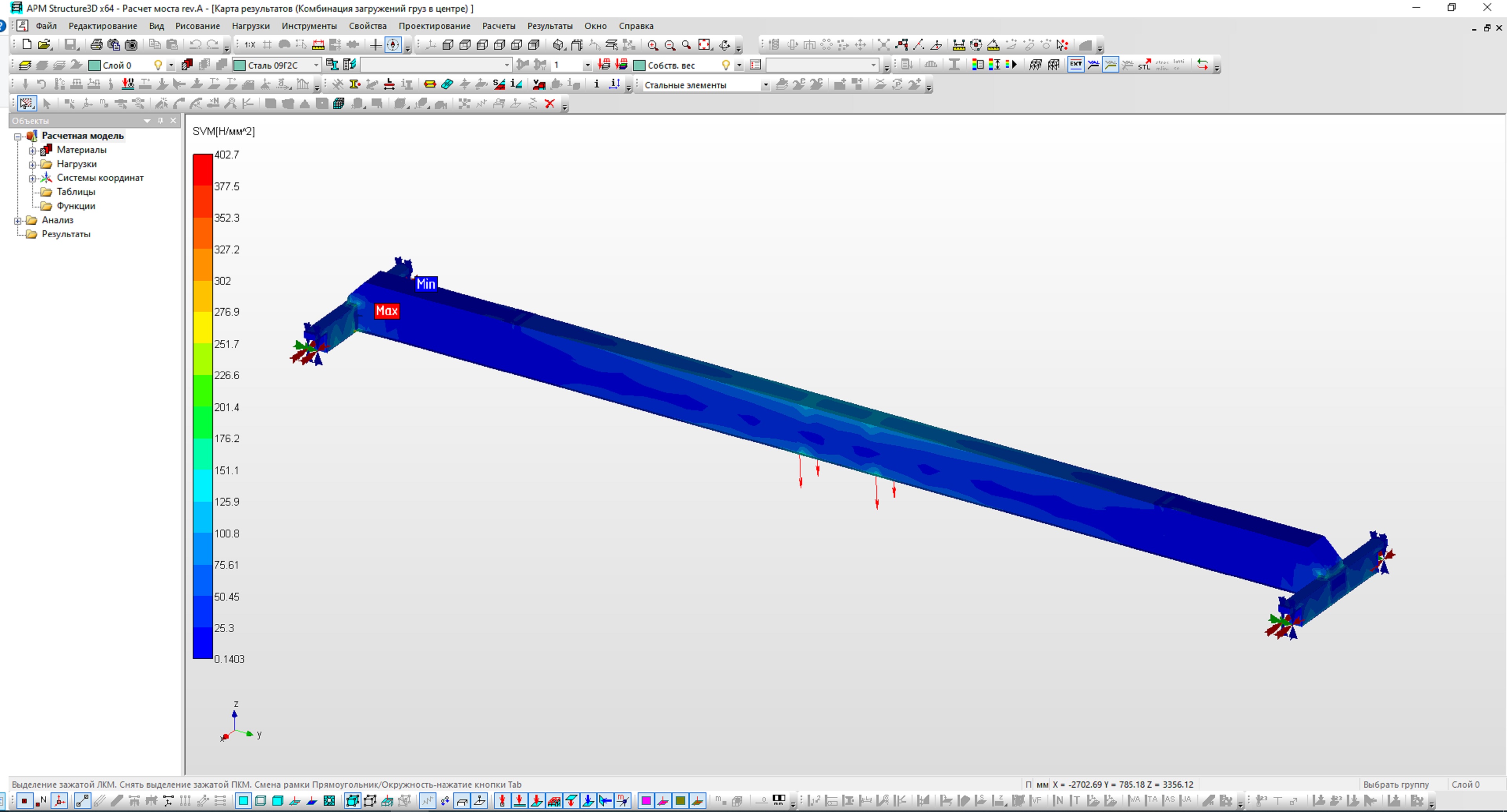Screen dimensions: 1507x812
Task: Open the Результаты menu
Action: coord(549,26)
